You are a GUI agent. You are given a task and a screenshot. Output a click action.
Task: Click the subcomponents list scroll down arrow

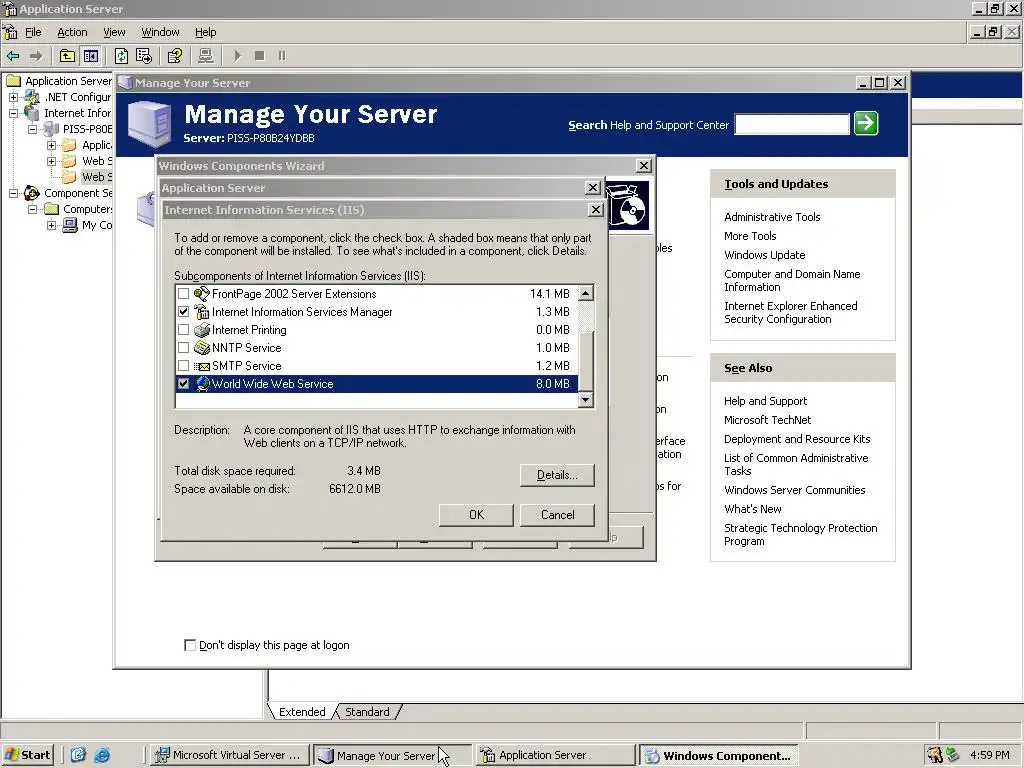click(586, 400)
